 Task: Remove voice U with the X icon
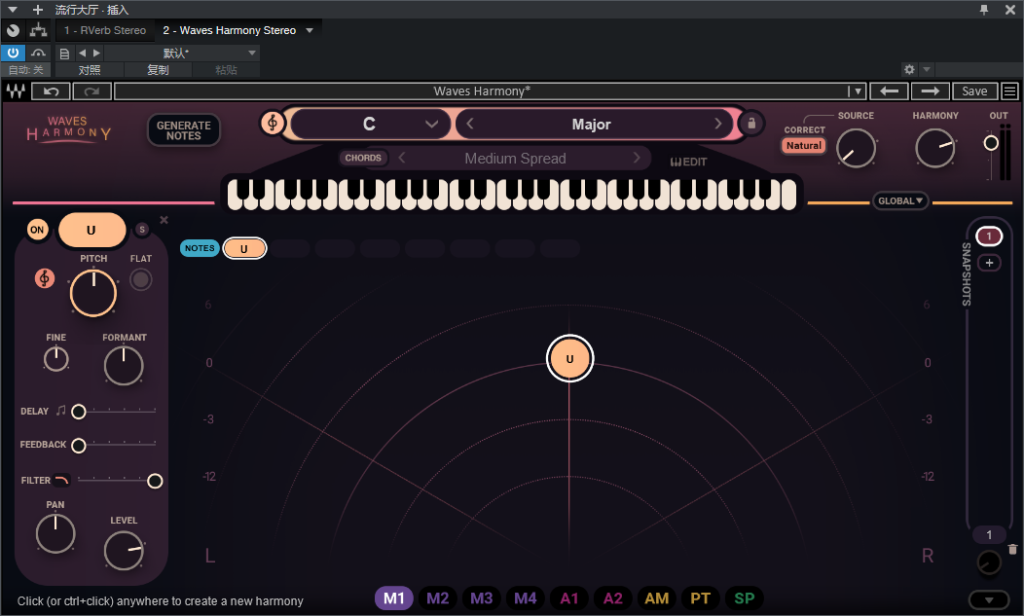[164, 220]
